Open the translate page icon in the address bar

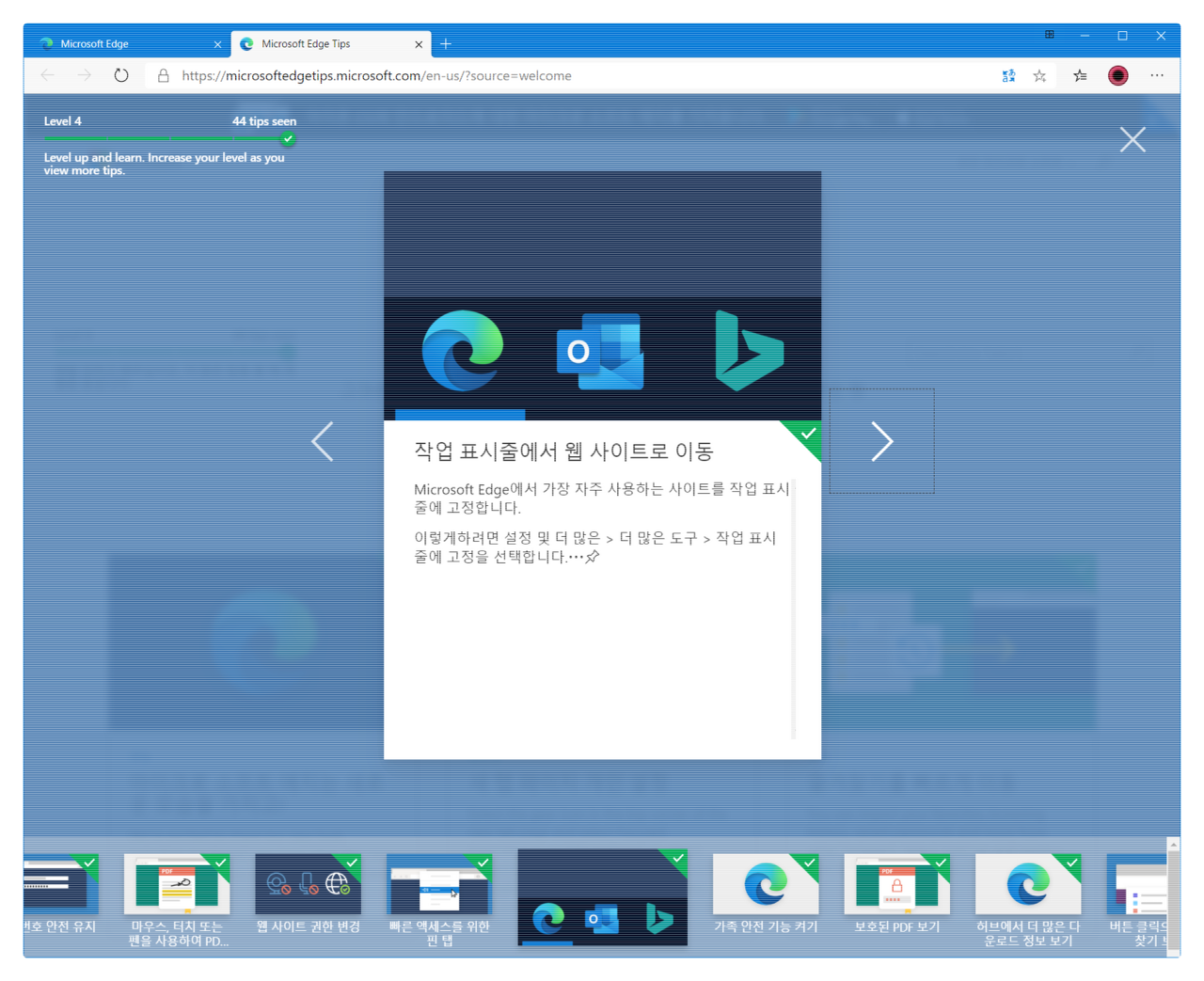(x=1008, y=75)
